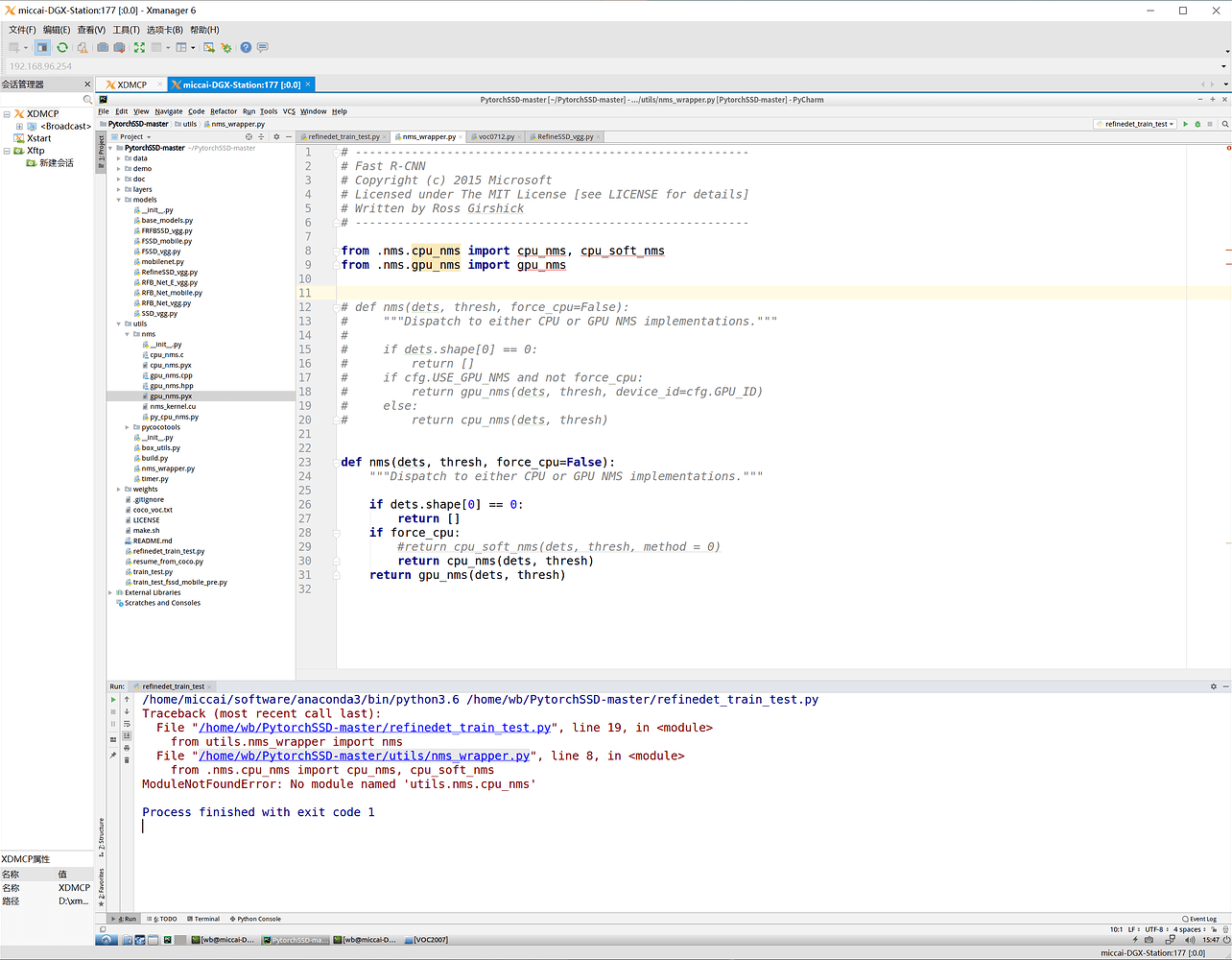The height and width of the screenshot is (960, 1232).
Task: Open the Terminal tool window
Action: (201, 918)
